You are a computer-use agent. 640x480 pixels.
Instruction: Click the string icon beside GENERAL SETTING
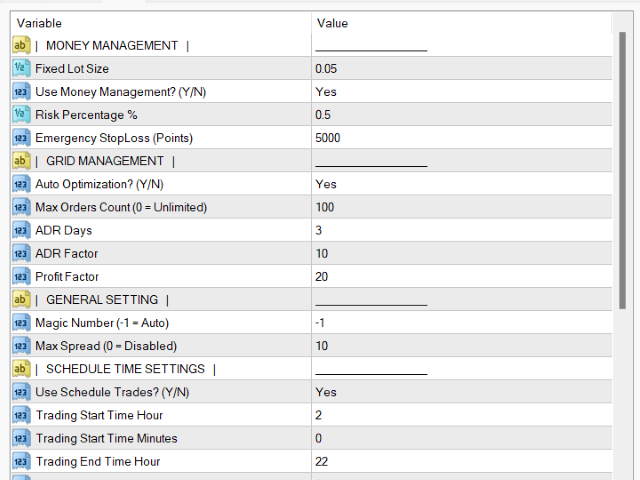[x=21, y=300]
